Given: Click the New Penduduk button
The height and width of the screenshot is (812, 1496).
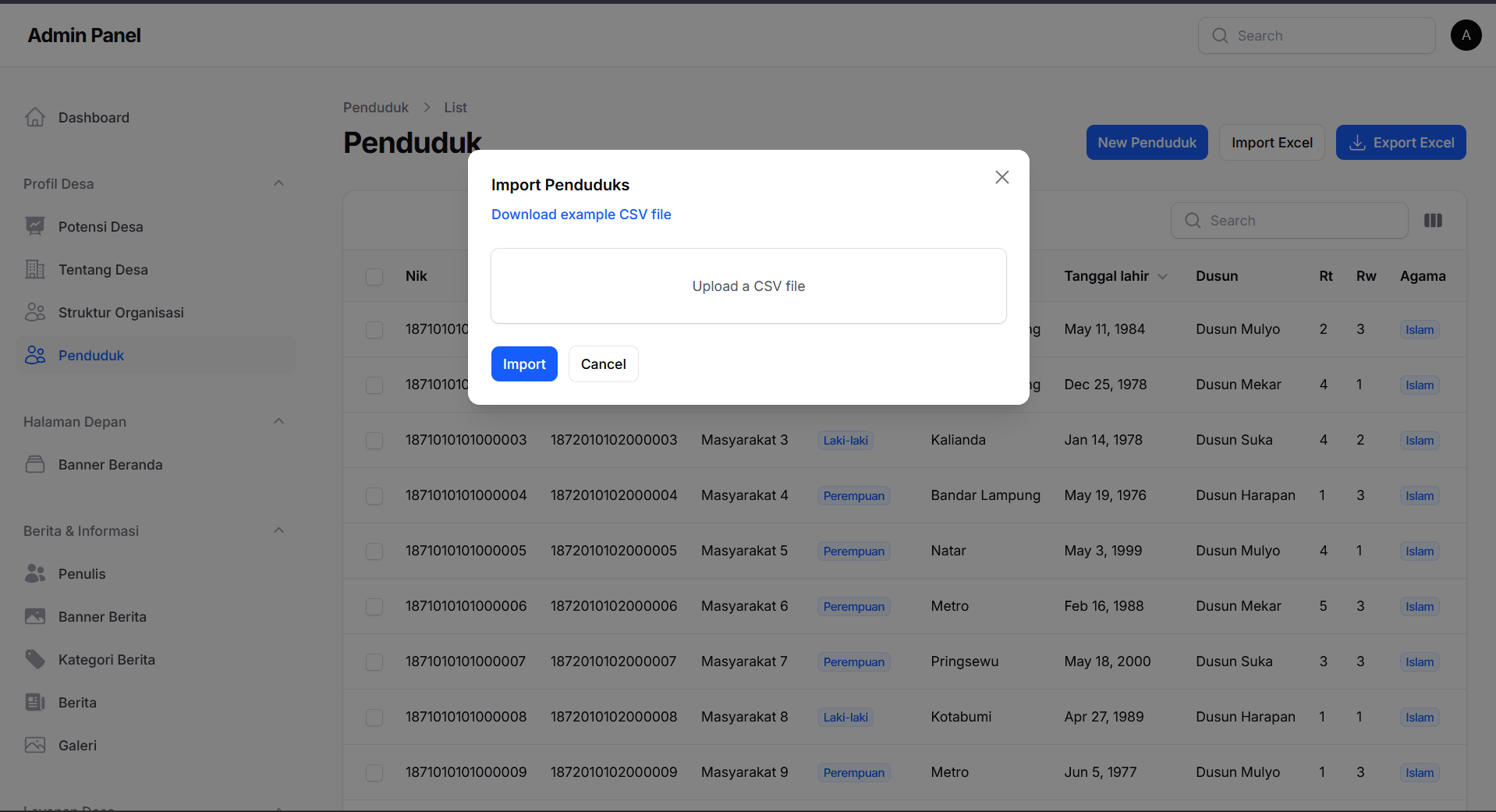Looking at the screenshot, I should click(1147, 143).
